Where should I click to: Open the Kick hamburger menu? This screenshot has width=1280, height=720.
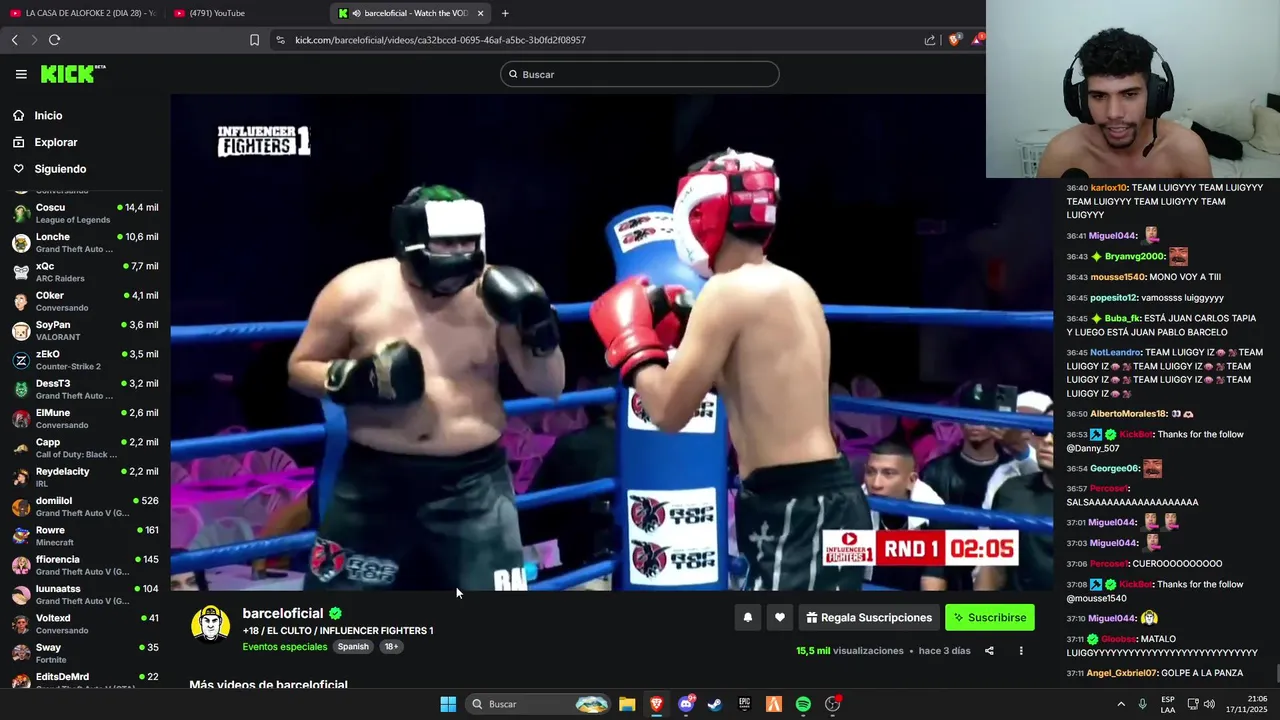click(21, 74)
